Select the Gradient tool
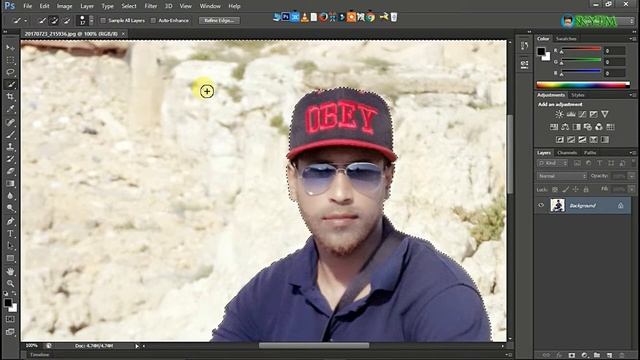This screenshot has height=360, width=640. click(x=10, y=183)
